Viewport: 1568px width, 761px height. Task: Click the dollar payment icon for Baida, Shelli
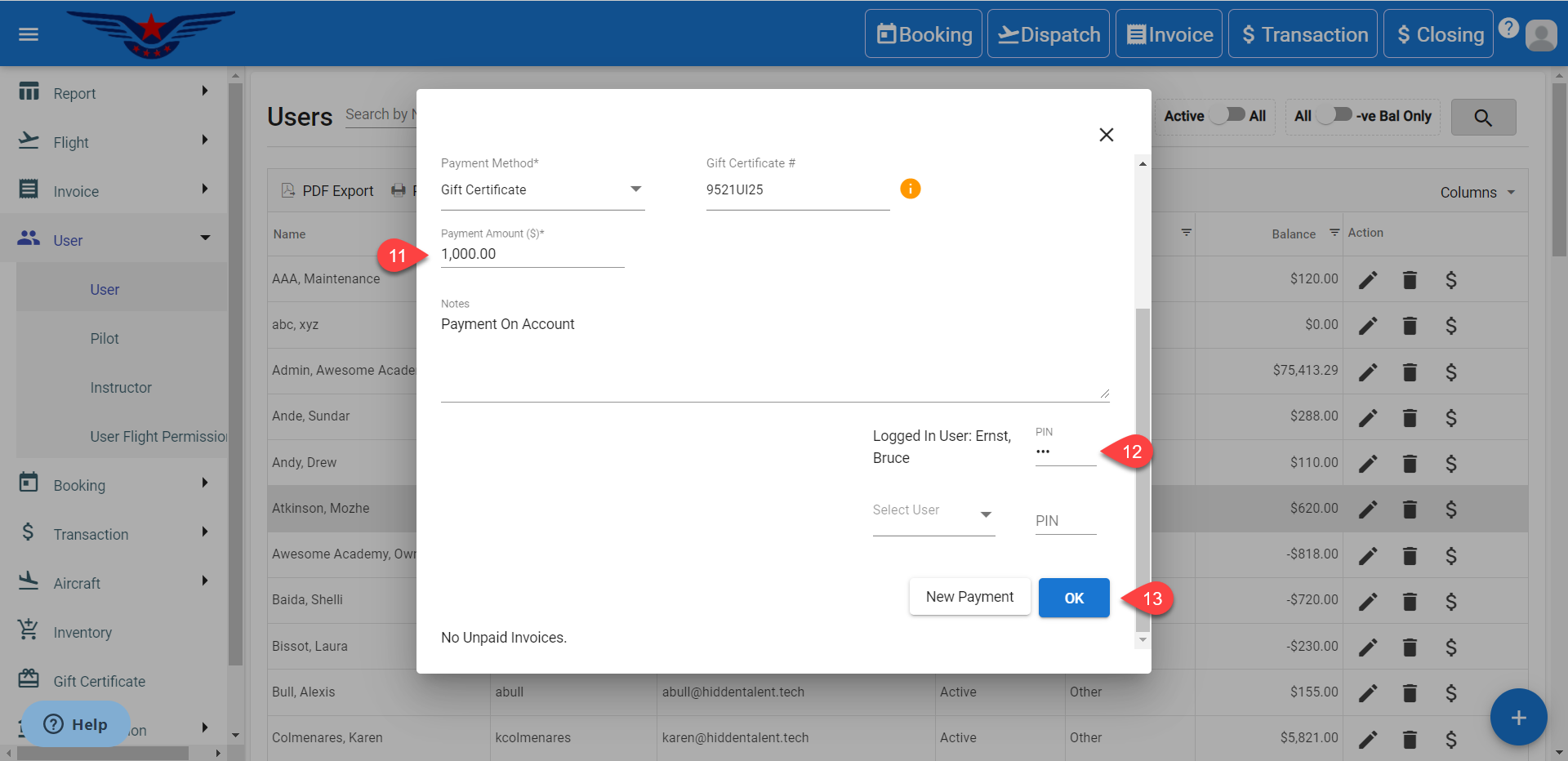[x=1450, y=602]
